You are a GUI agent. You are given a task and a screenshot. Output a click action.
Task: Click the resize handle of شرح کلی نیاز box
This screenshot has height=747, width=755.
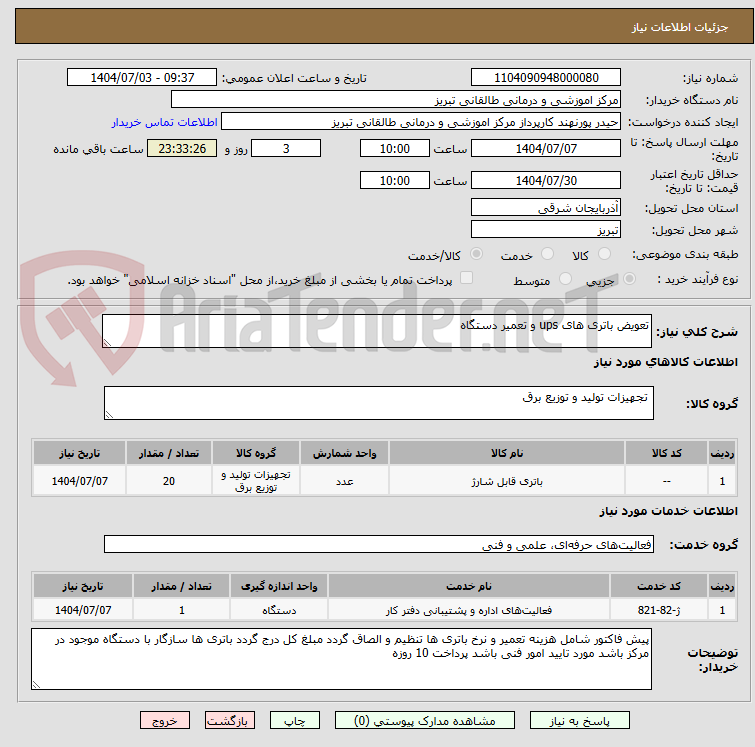(107, 343)
